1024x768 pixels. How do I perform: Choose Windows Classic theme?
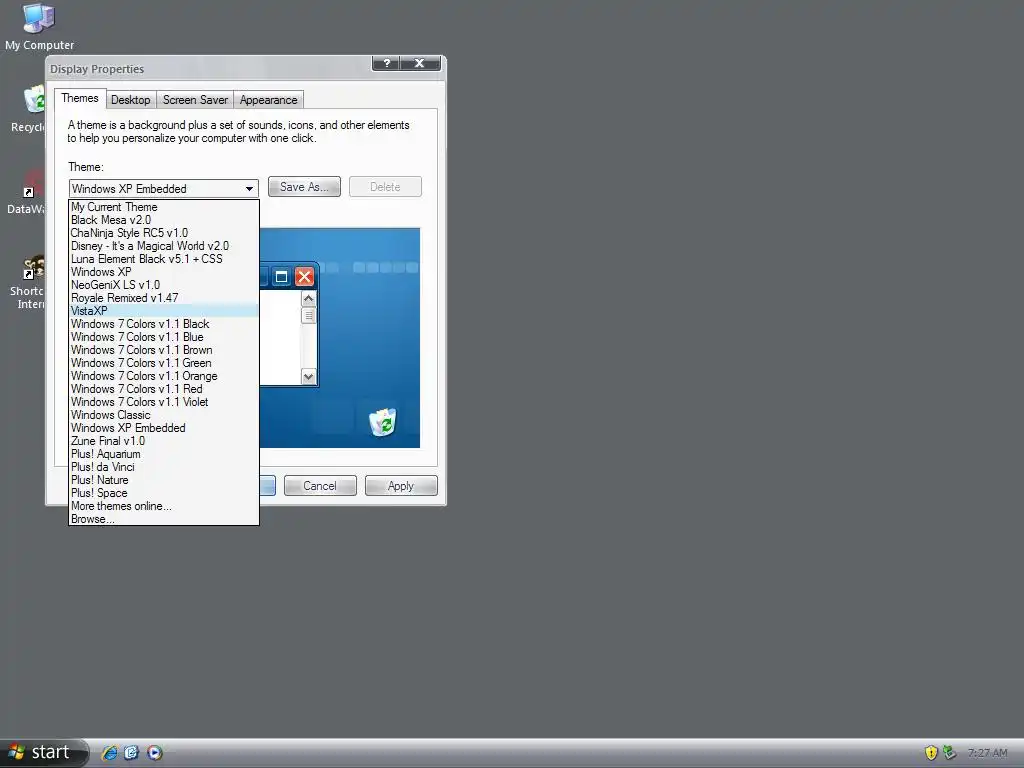pyautogui.click(x=164, y=415)
